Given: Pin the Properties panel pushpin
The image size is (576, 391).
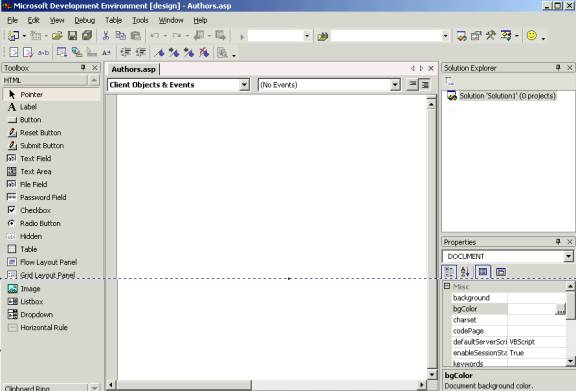Looking at the screenshot, I should (x=558, y=242).
